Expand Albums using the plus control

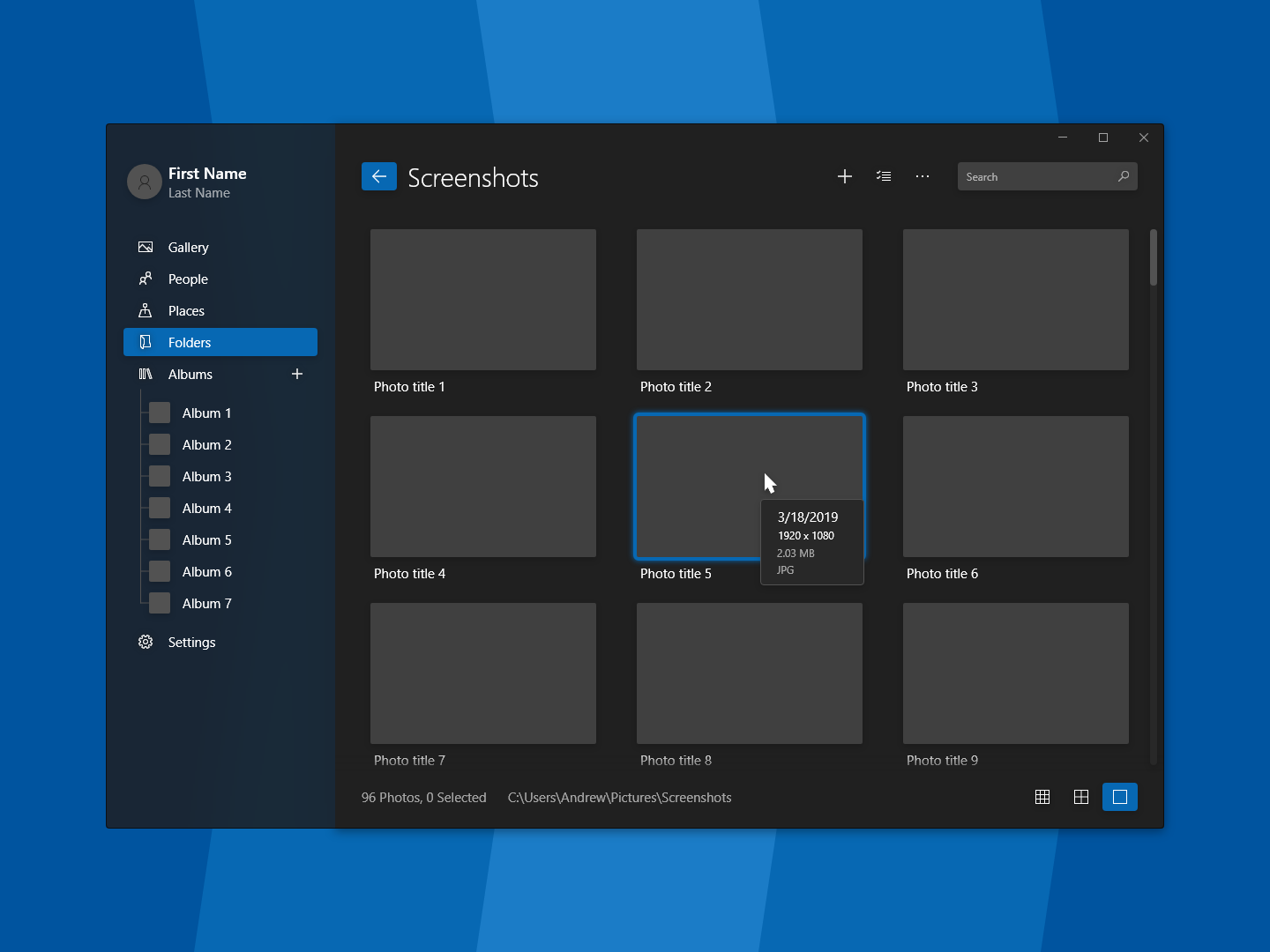297,374
